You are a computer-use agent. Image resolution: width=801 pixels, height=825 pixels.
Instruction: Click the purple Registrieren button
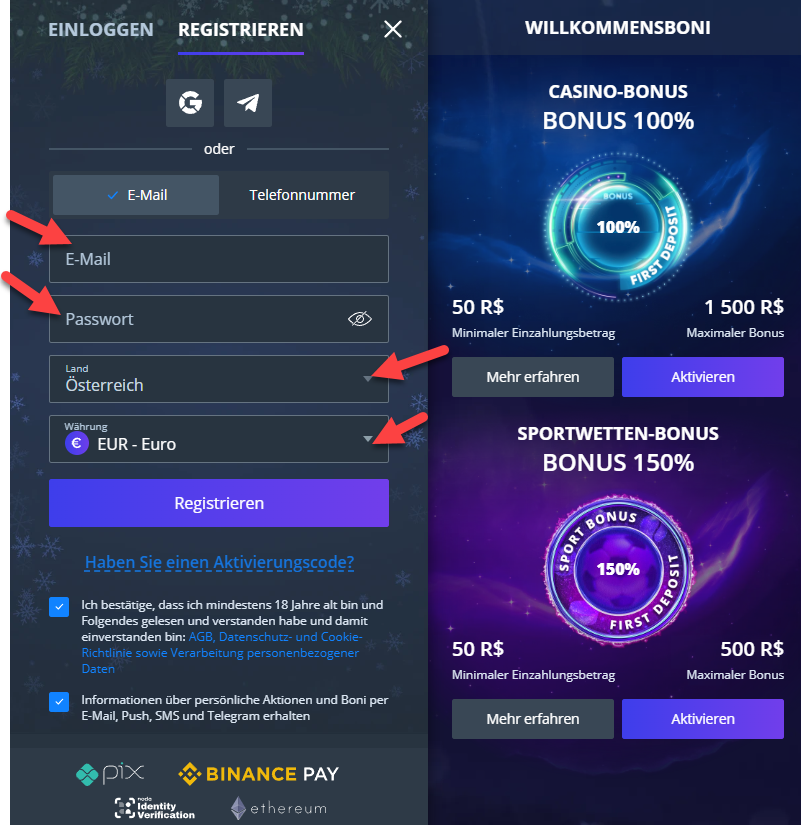(219, 503)
